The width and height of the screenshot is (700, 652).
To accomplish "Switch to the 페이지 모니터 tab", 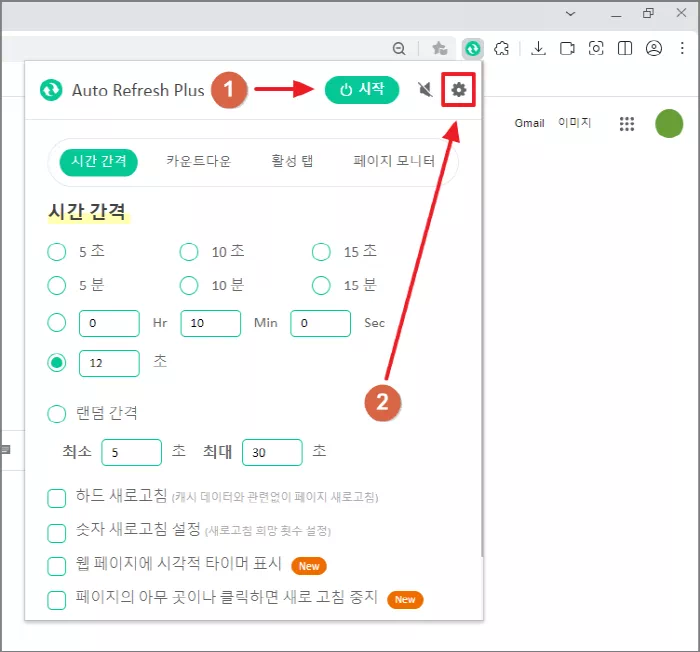I will click(x=394, y=161).
